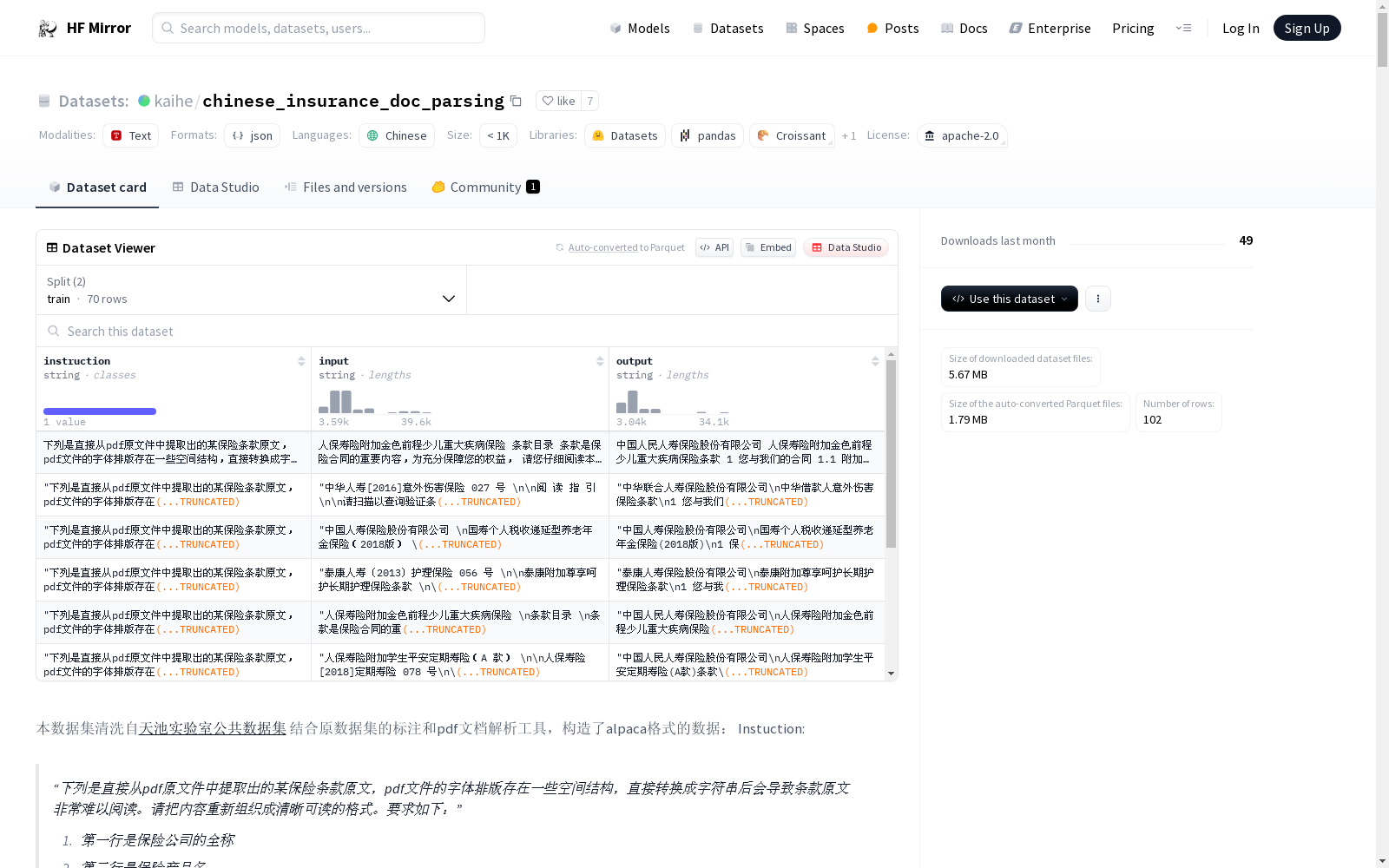The width and height of the screenshot is (1389, 868).
Task: Open Models in top navigation
Action: tap(640, 28)
